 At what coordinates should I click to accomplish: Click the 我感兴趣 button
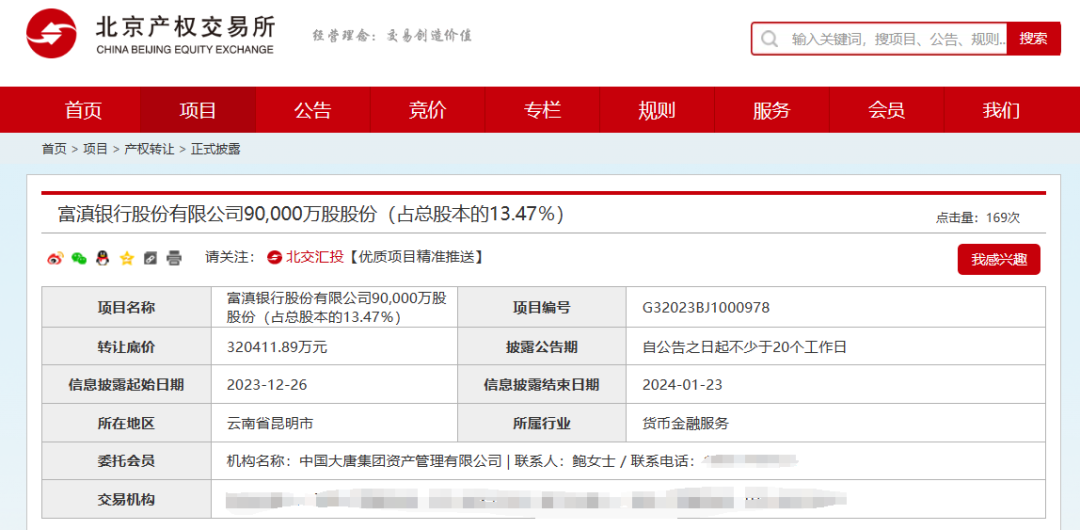tap(998, 259)
